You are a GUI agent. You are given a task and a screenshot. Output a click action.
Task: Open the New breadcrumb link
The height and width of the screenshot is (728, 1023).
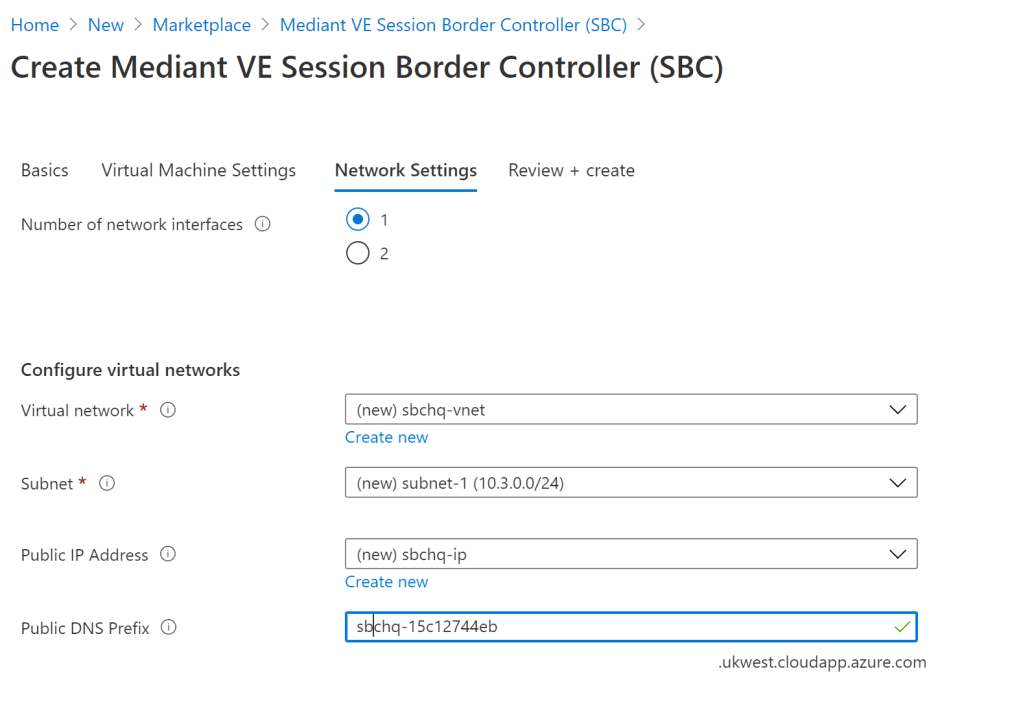[x=106, y=25]
